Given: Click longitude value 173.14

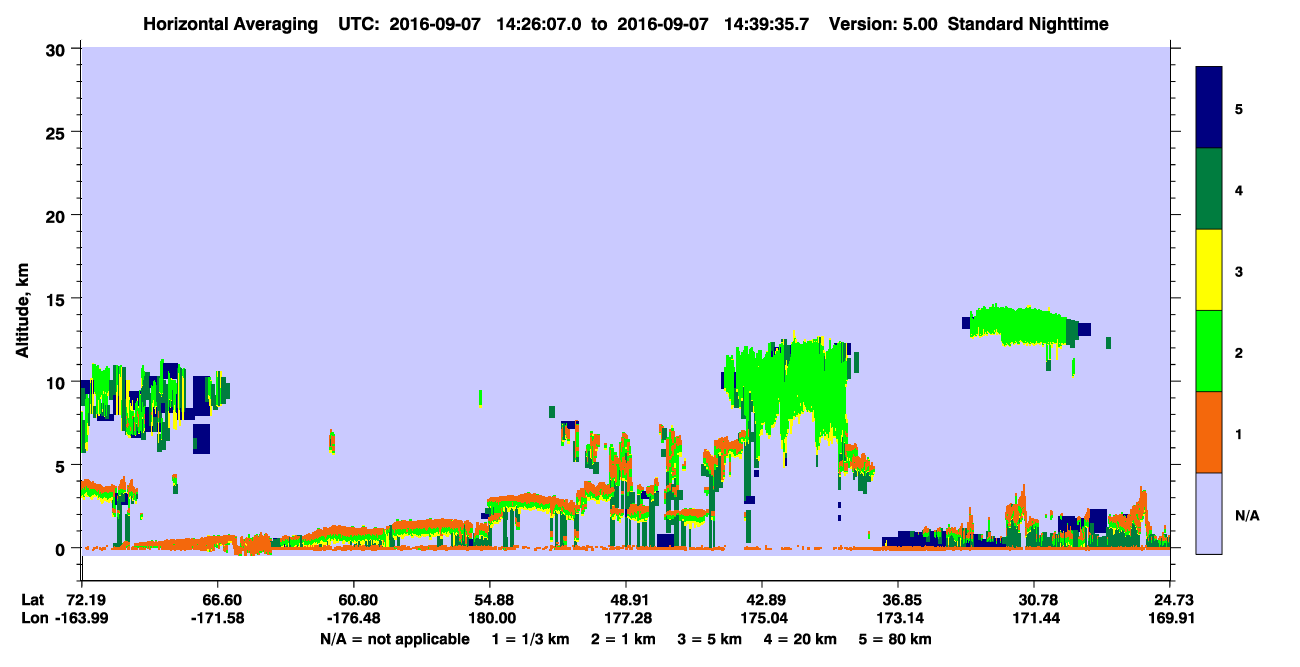Looking at the screenshot, I should pyautogui.click(x=898, y=619).
